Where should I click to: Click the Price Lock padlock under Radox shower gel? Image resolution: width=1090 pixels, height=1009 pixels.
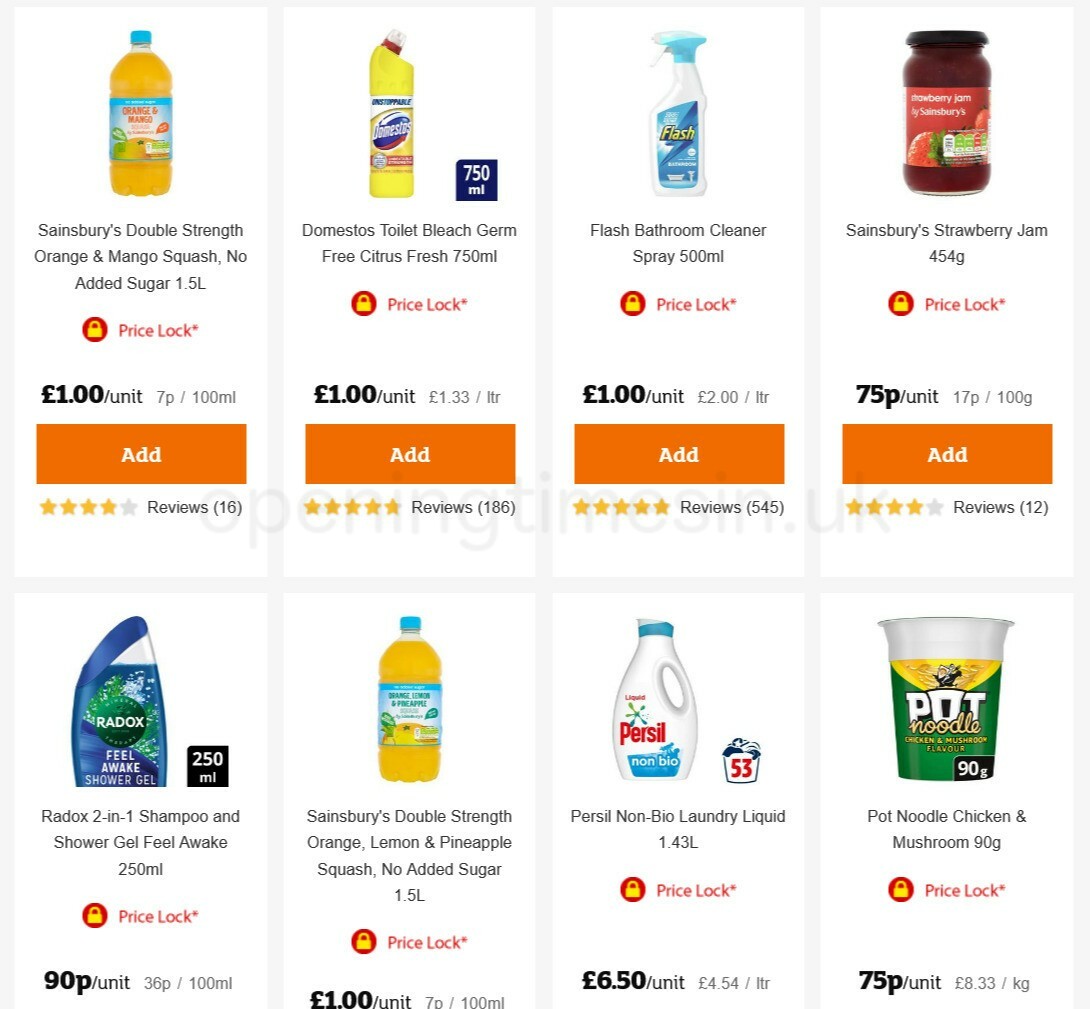(95, 916)
